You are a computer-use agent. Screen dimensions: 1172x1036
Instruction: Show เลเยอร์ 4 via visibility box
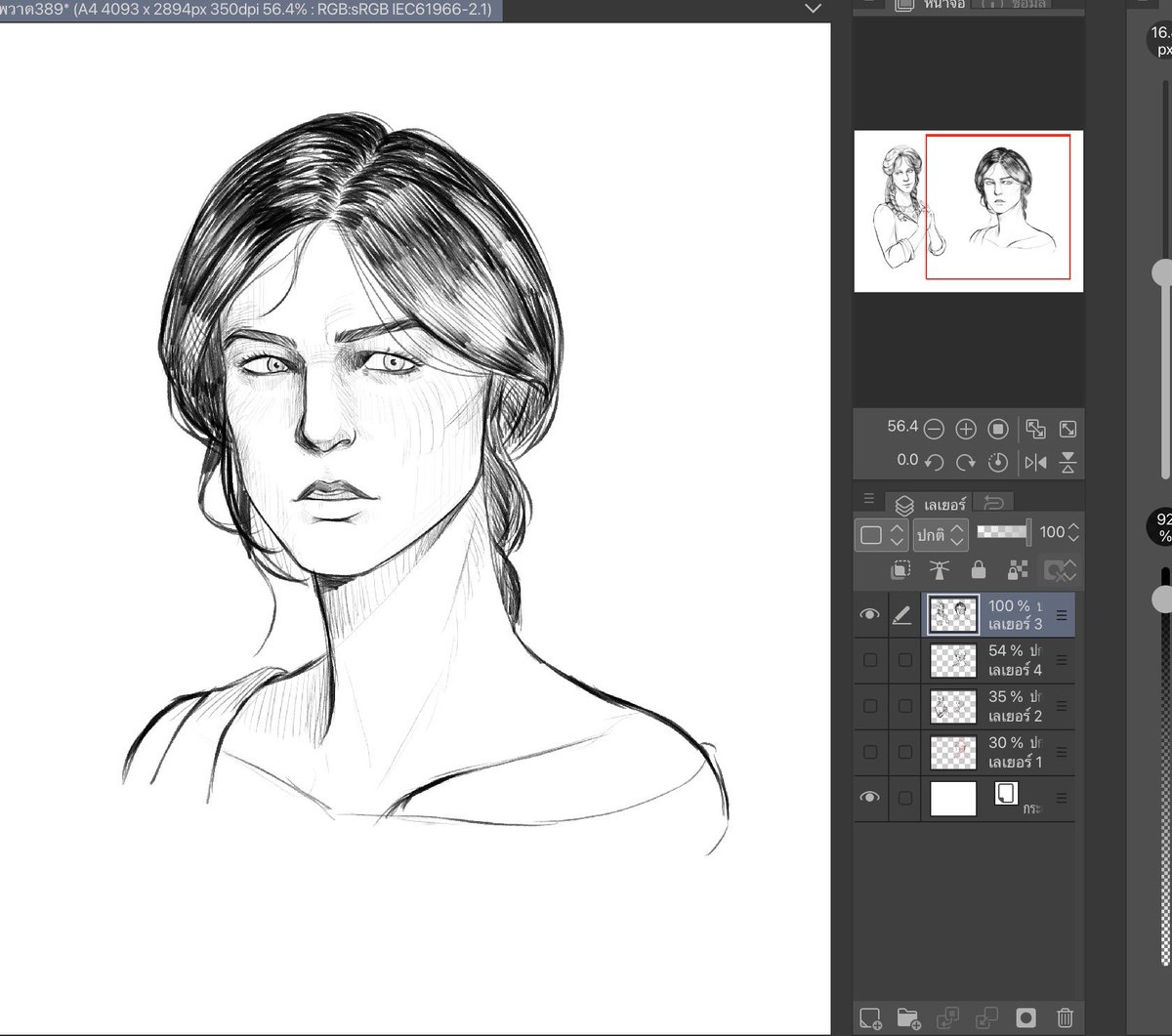[870, 660]
